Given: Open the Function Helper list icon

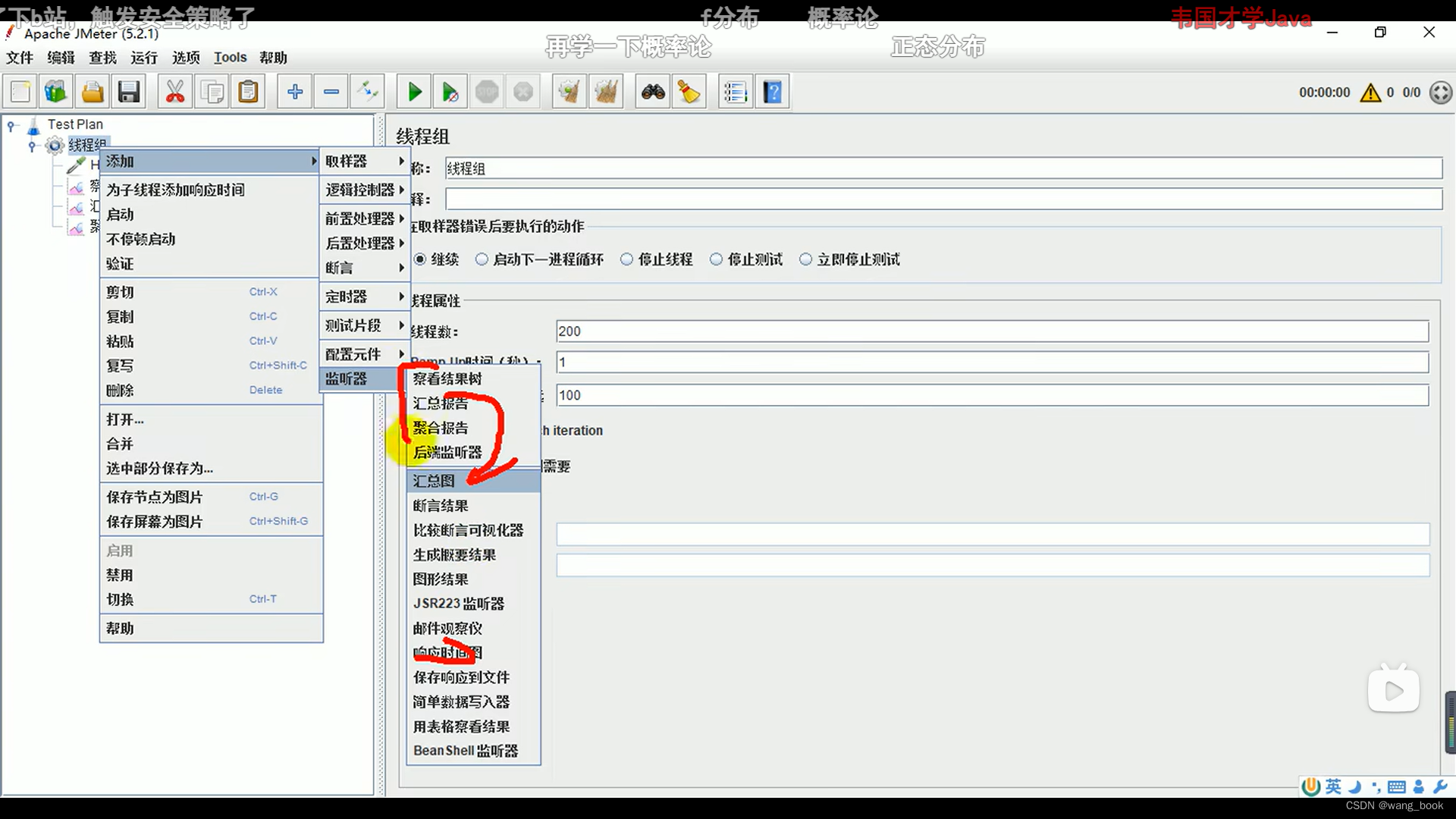Looking at the screenshot, I should coord(736,93).
